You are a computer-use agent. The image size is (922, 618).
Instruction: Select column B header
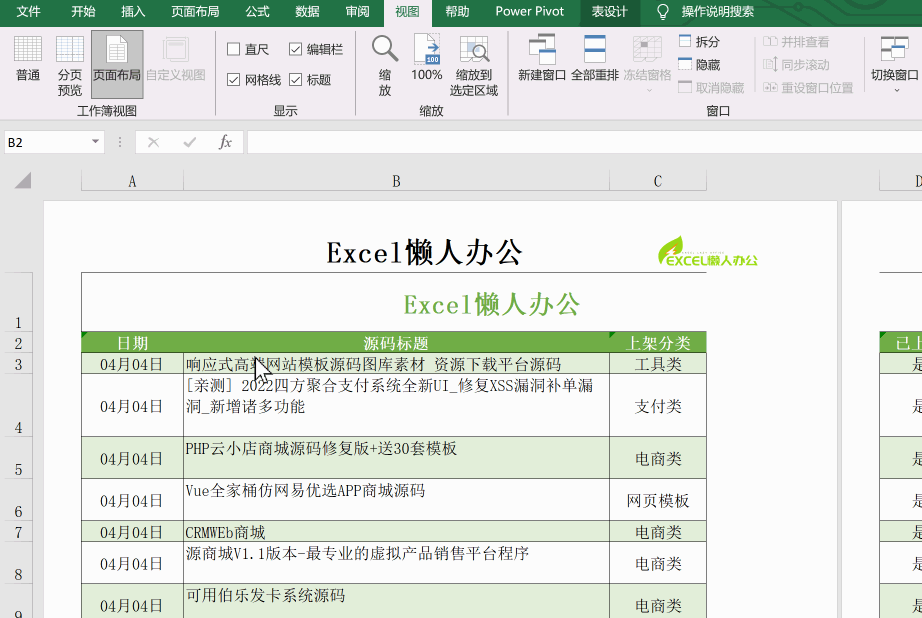pos(396,181)
